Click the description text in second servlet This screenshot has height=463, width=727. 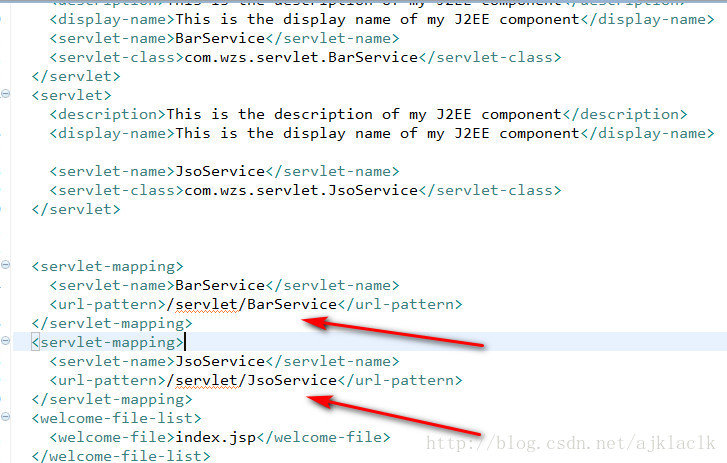(364, 114)
